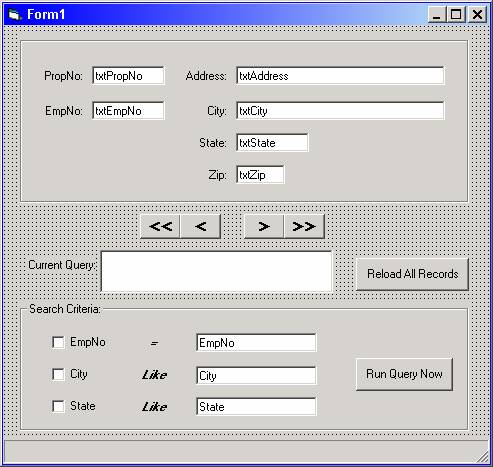
Task: Click inside the Current Query text area
Action: click(216, 272)
